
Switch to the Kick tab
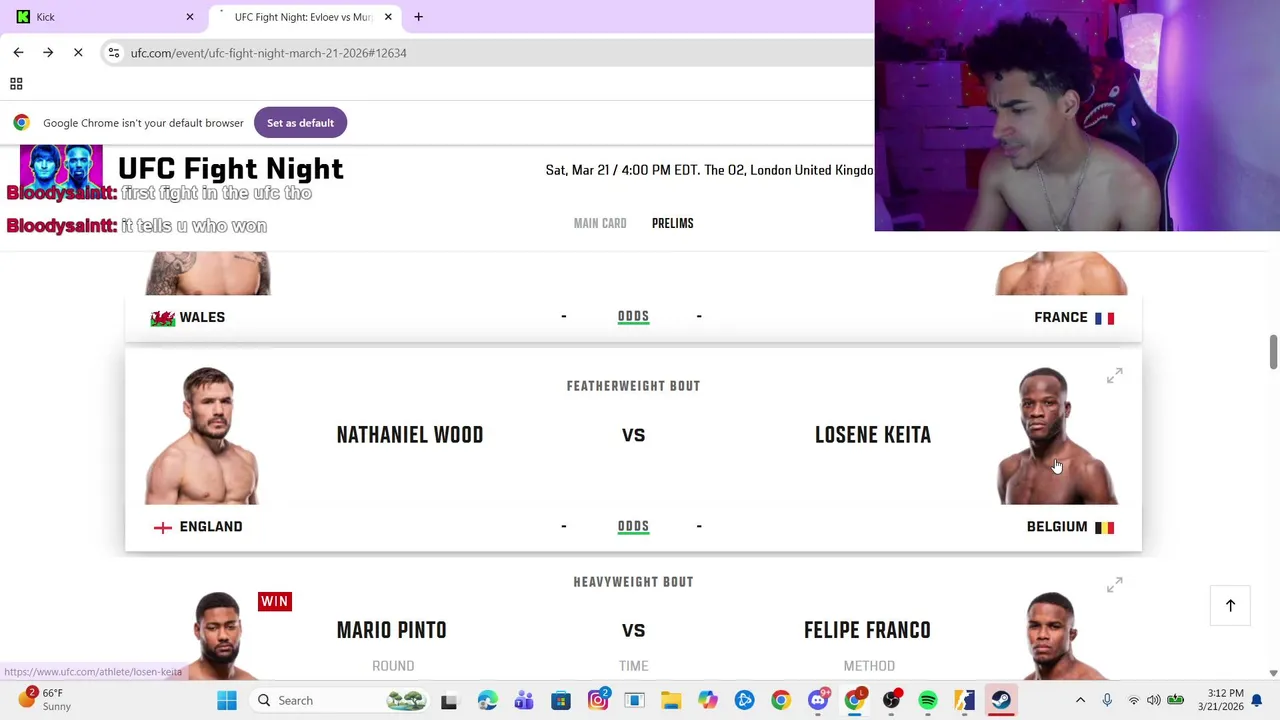pos(105,17)
